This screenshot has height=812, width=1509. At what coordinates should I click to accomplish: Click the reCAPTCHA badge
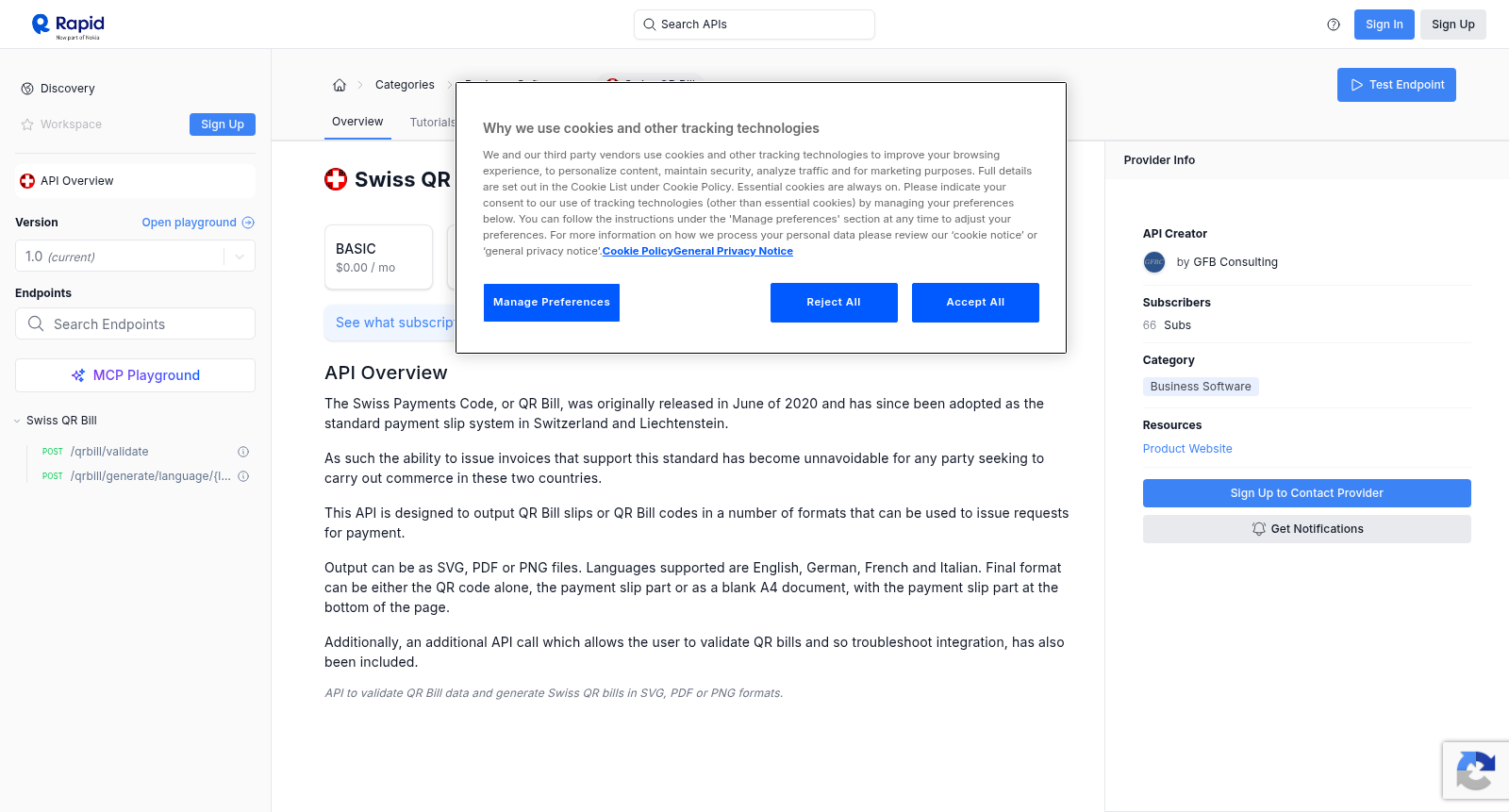1475,770
